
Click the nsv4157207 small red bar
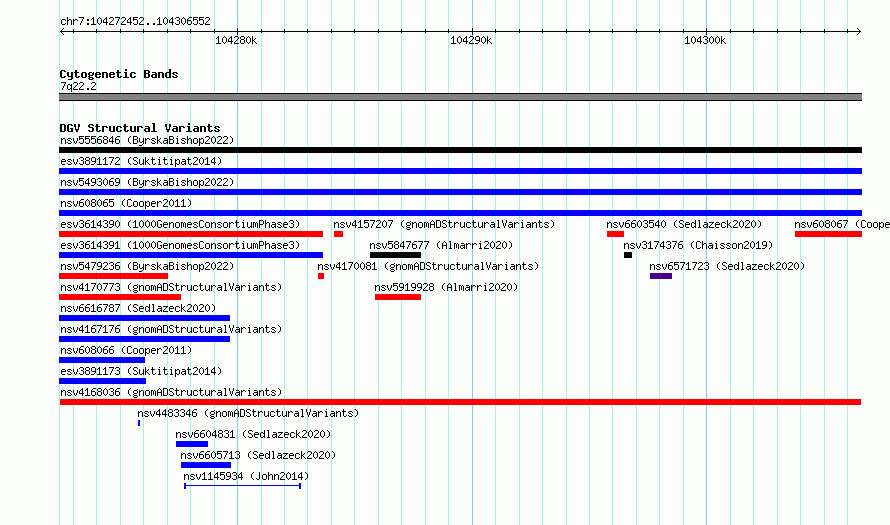338,234
